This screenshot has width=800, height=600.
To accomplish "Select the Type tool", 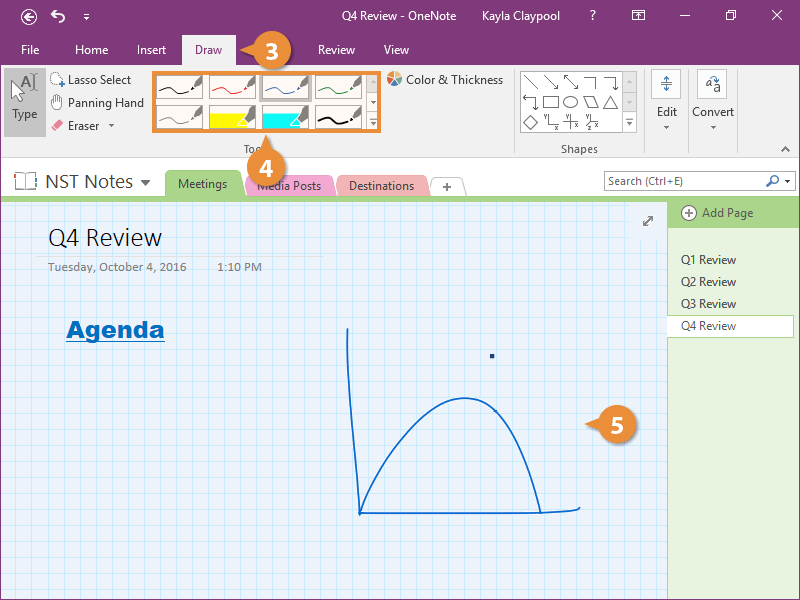I will 24,101.
